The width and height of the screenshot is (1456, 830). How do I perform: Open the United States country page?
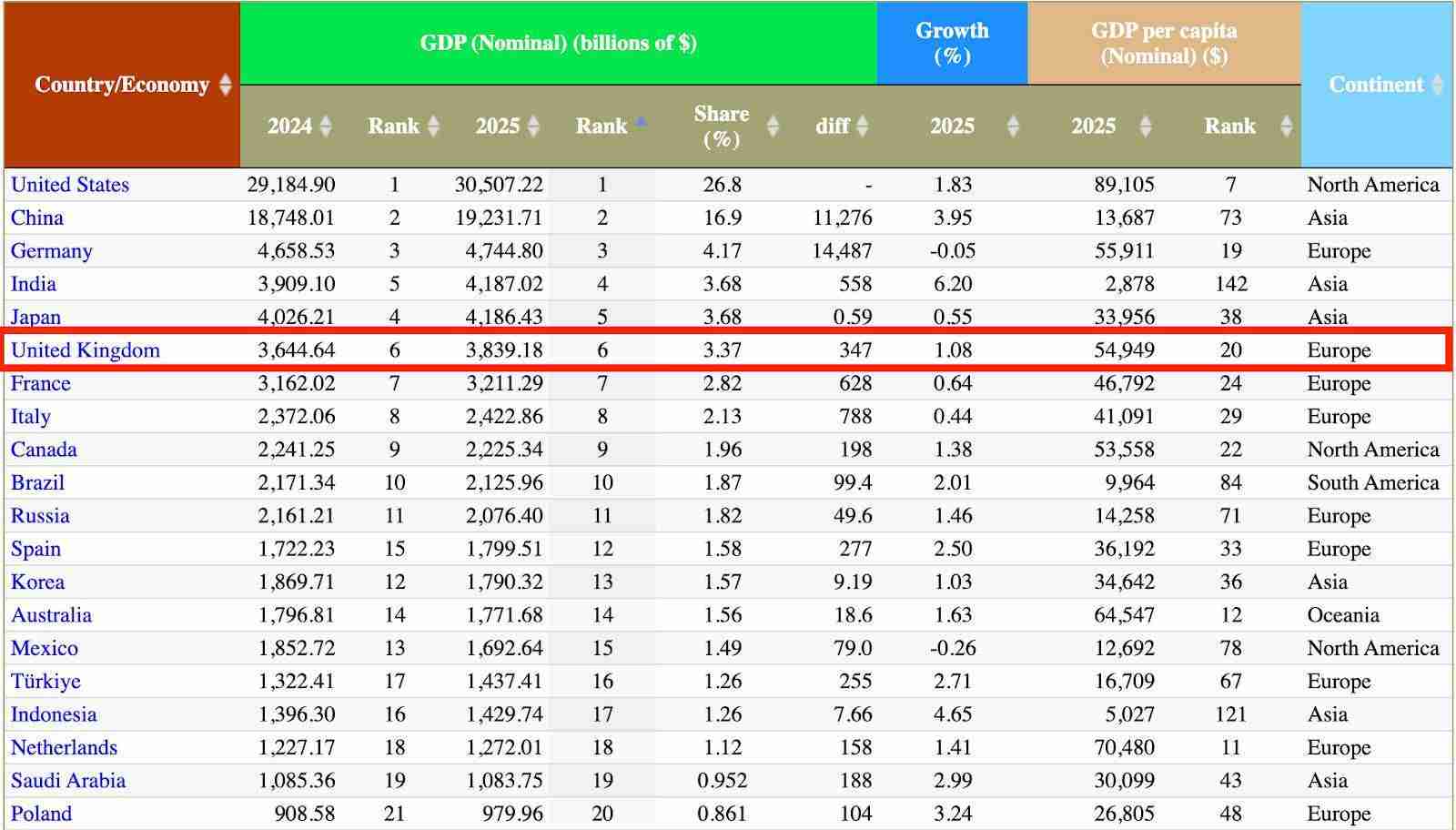[70, 185]
